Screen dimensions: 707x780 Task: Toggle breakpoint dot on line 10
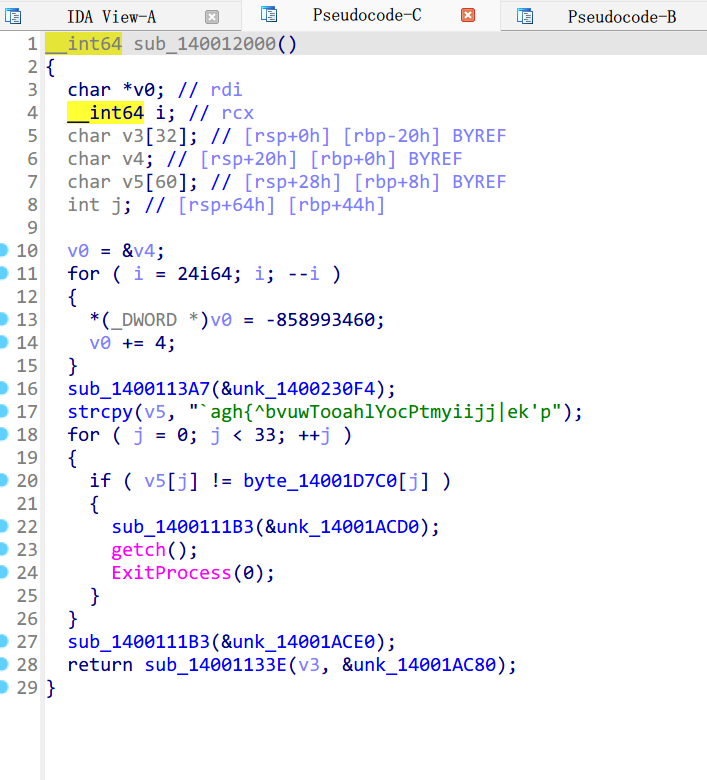coord(3,250)
